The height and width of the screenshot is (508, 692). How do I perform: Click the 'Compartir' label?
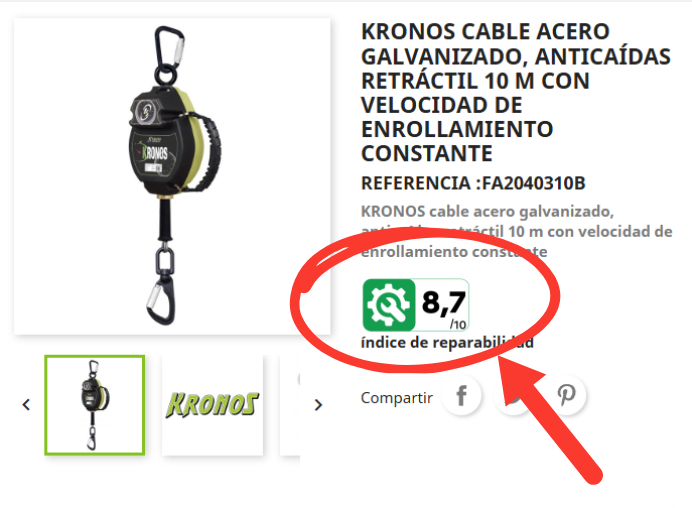tap(397, 398)
